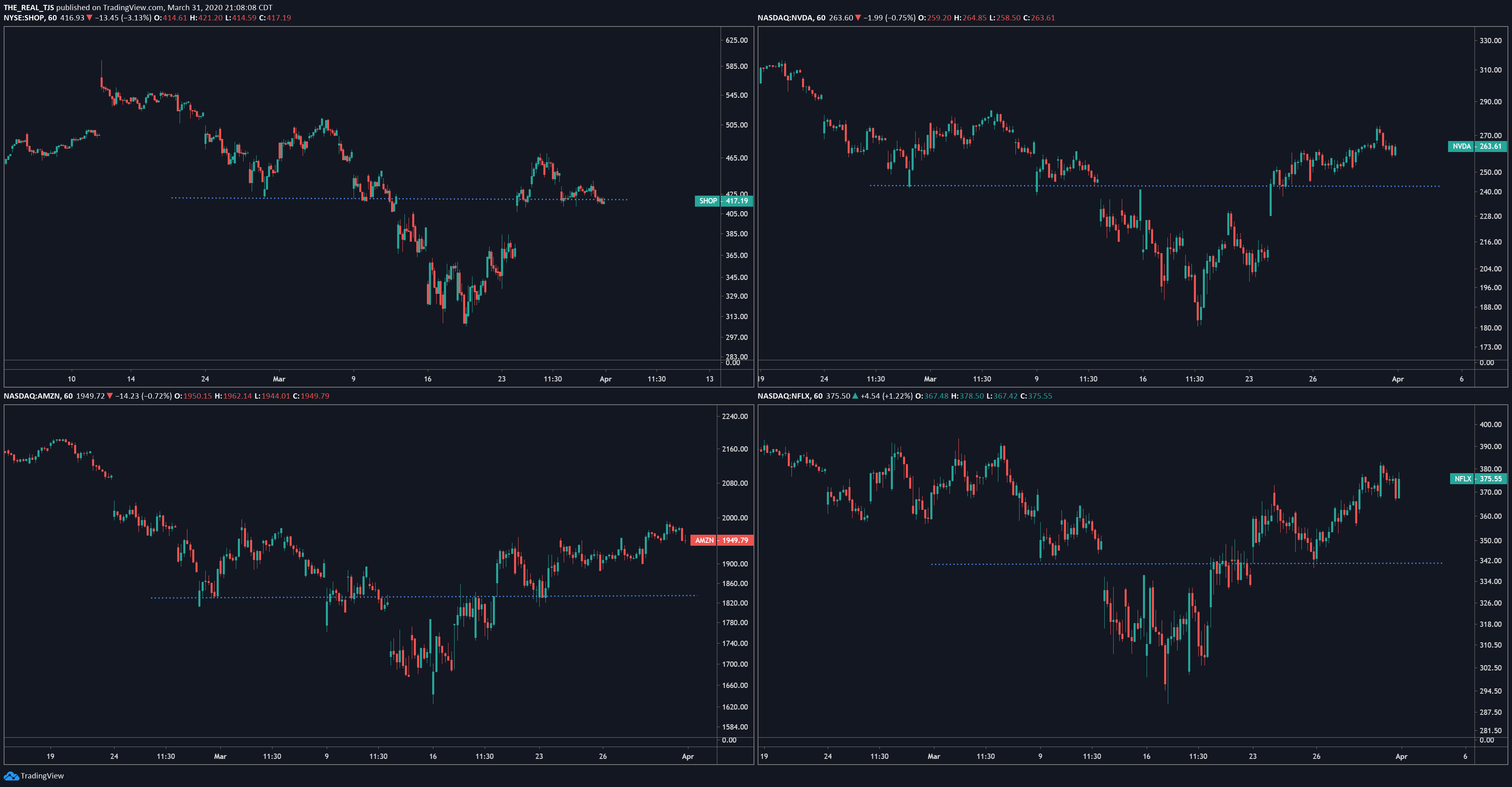This screenshot has height=787, width=1512.
Task: Click 342.00 on NFLX price axis
Action: tap(1490, 561)
